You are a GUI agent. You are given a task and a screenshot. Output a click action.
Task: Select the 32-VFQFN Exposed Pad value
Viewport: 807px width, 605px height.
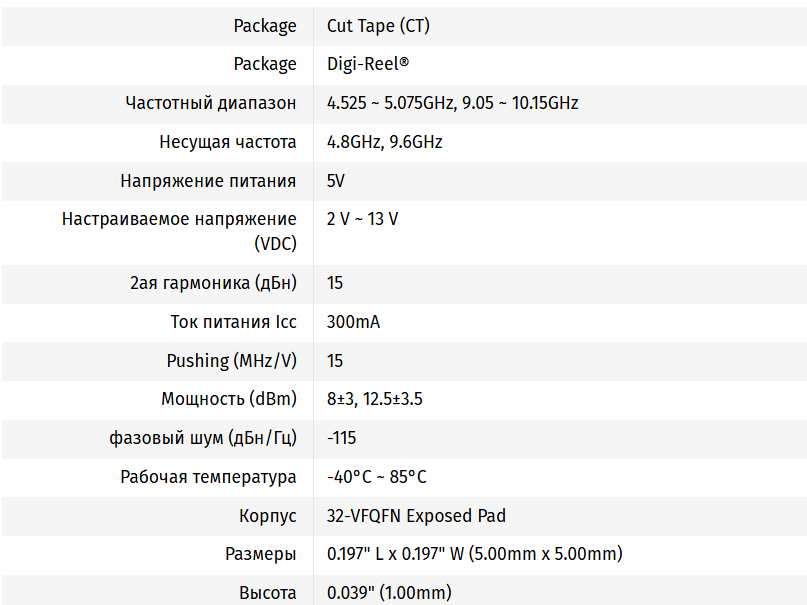click(416, 516)
